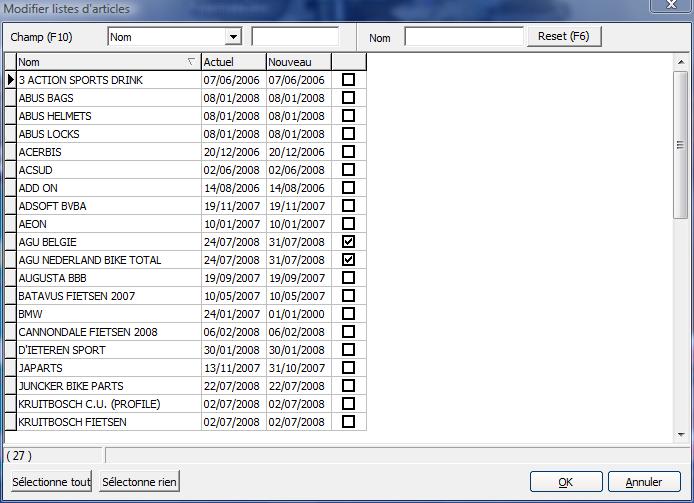Tick the ACSUD checkbox
This screenshot has width=694, height=503.
[x=349, y=170]
